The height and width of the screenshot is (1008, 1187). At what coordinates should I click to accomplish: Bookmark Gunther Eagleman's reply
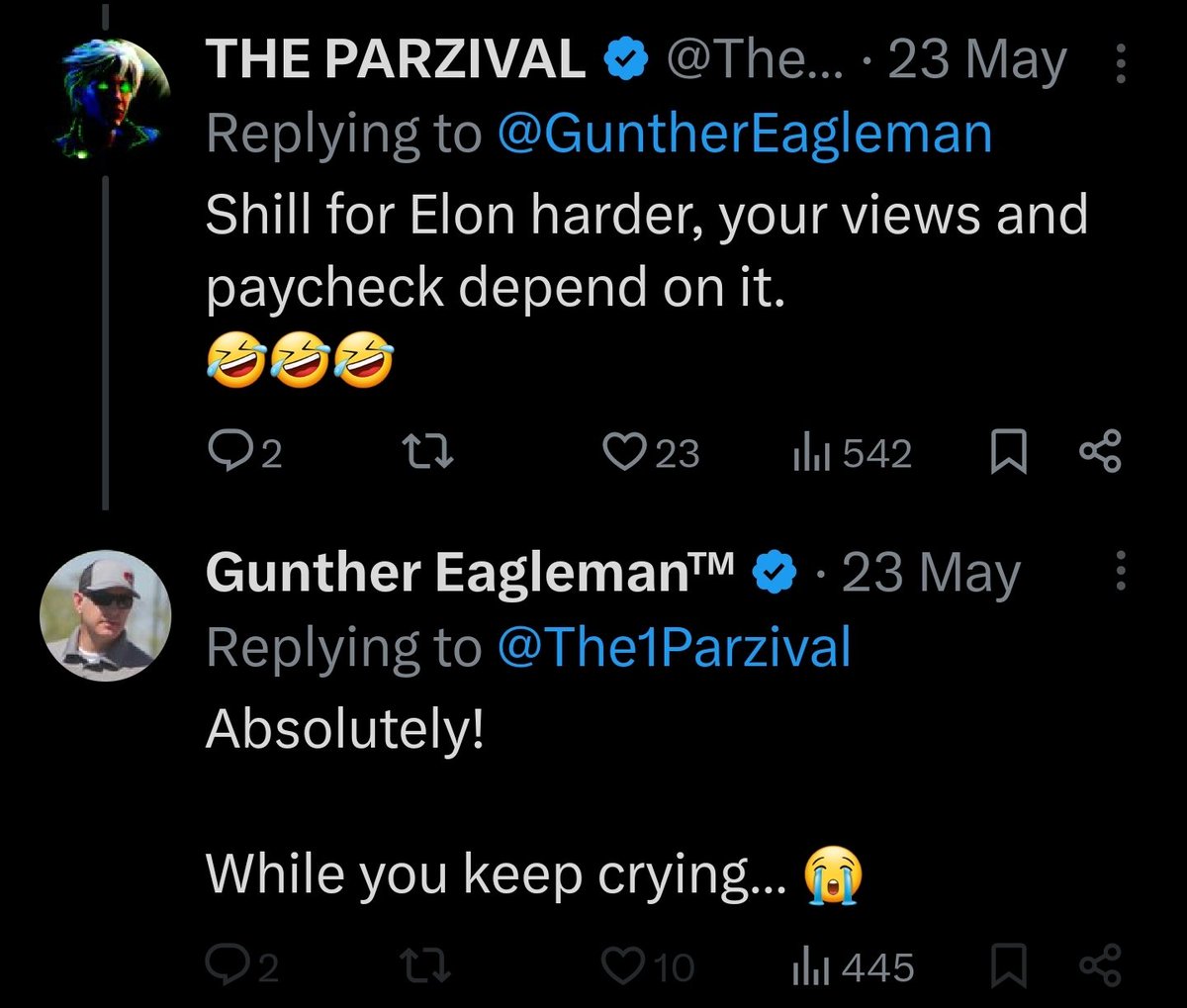point(1007,966)
